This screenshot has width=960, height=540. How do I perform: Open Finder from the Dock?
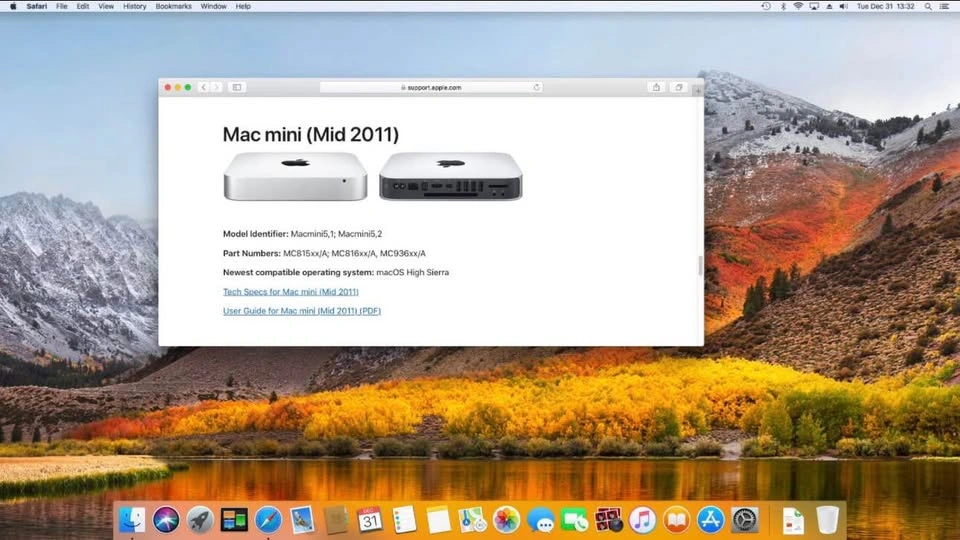pos(132,520)
